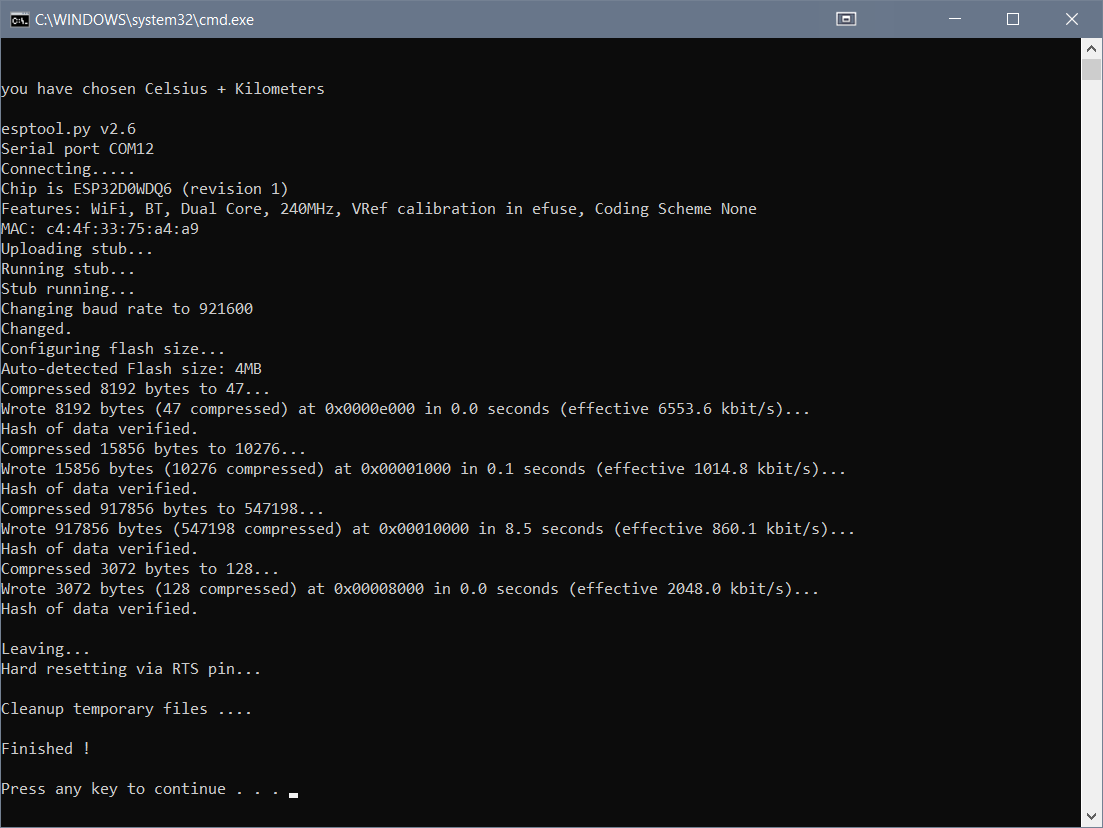
Task: Click the "Finished !" output line
Action: pyautogui.click(x=45, y=749)
